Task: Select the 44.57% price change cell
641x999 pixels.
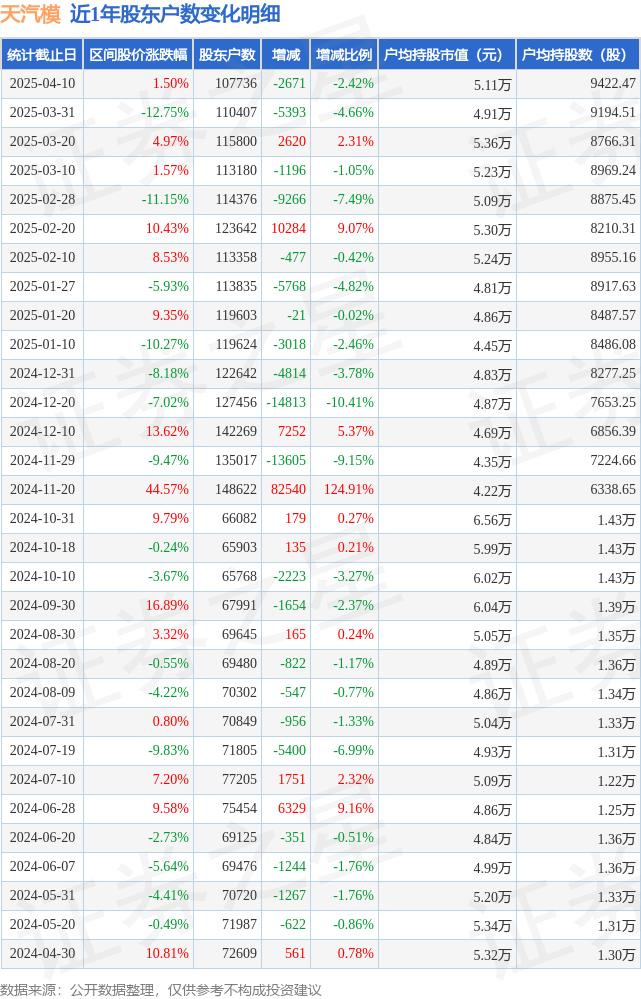Action: [167, 489]
